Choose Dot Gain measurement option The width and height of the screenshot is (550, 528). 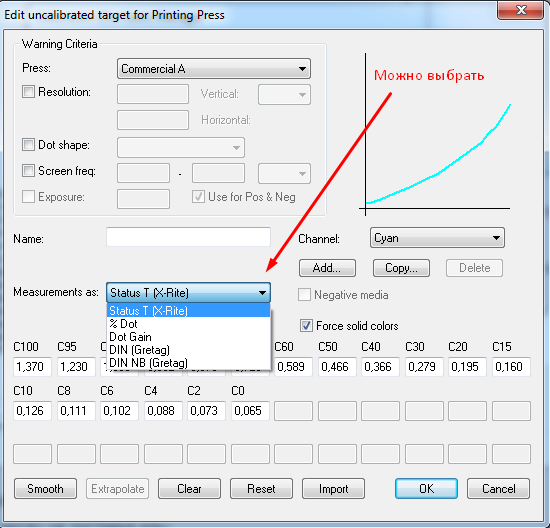pyautogui.click(x=188, y=337)
